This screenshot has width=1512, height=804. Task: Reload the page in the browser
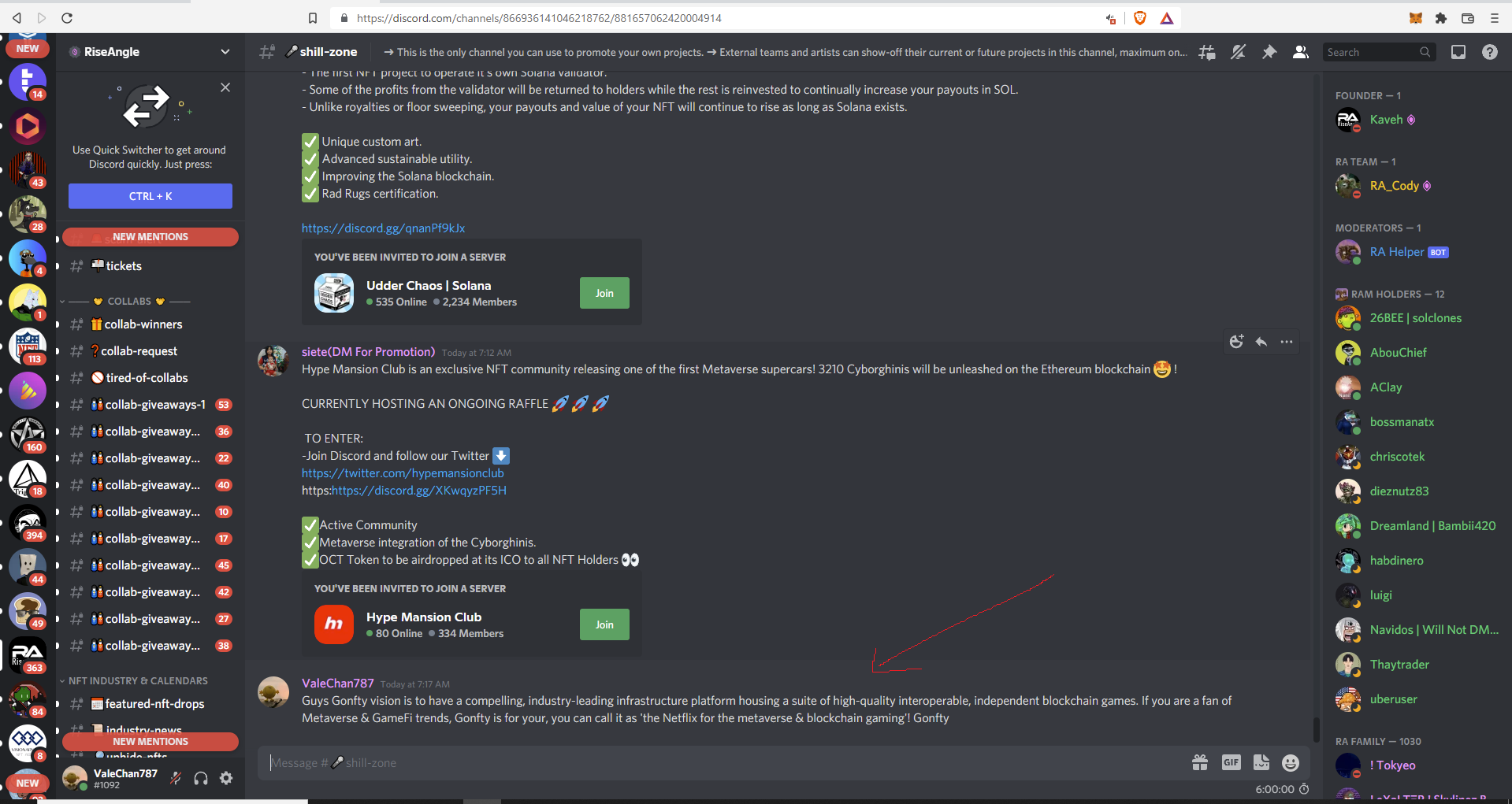pos(67,18)
